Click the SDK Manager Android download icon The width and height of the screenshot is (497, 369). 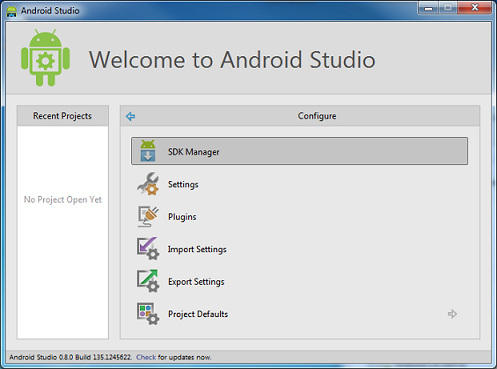[x=148, y=151]
